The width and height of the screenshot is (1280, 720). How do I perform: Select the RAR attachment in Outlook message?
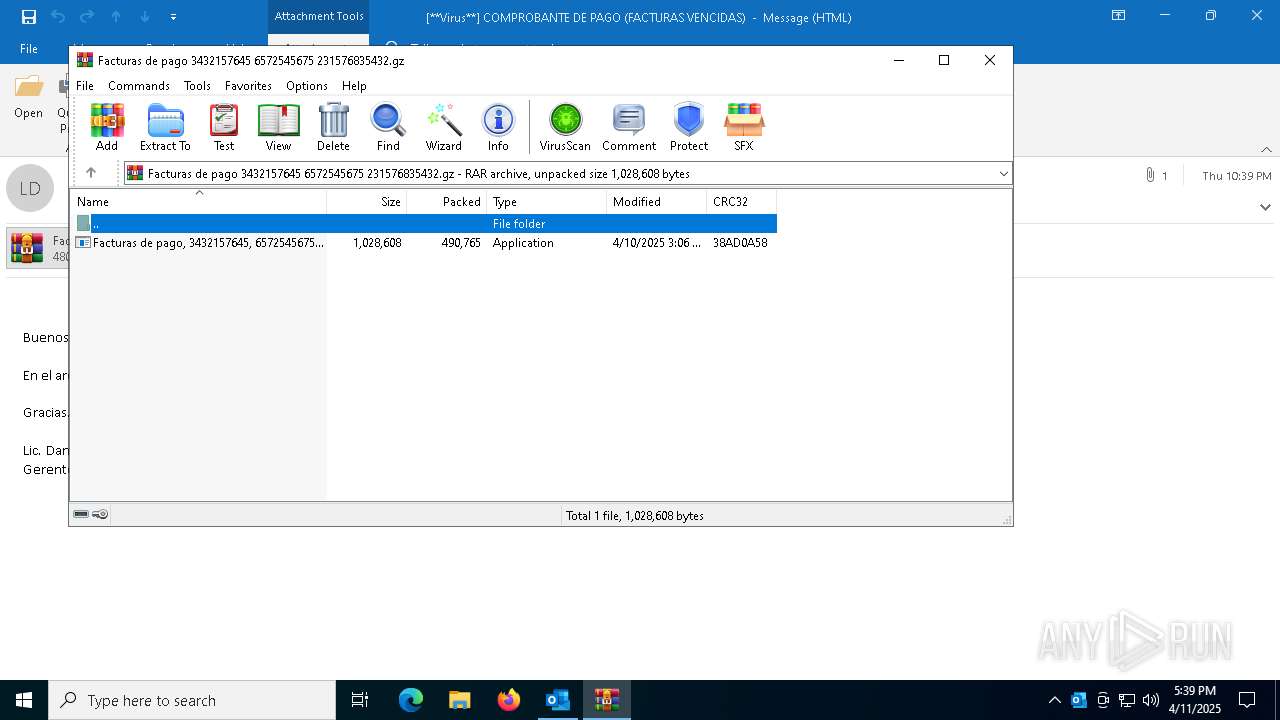click(38, 248)
